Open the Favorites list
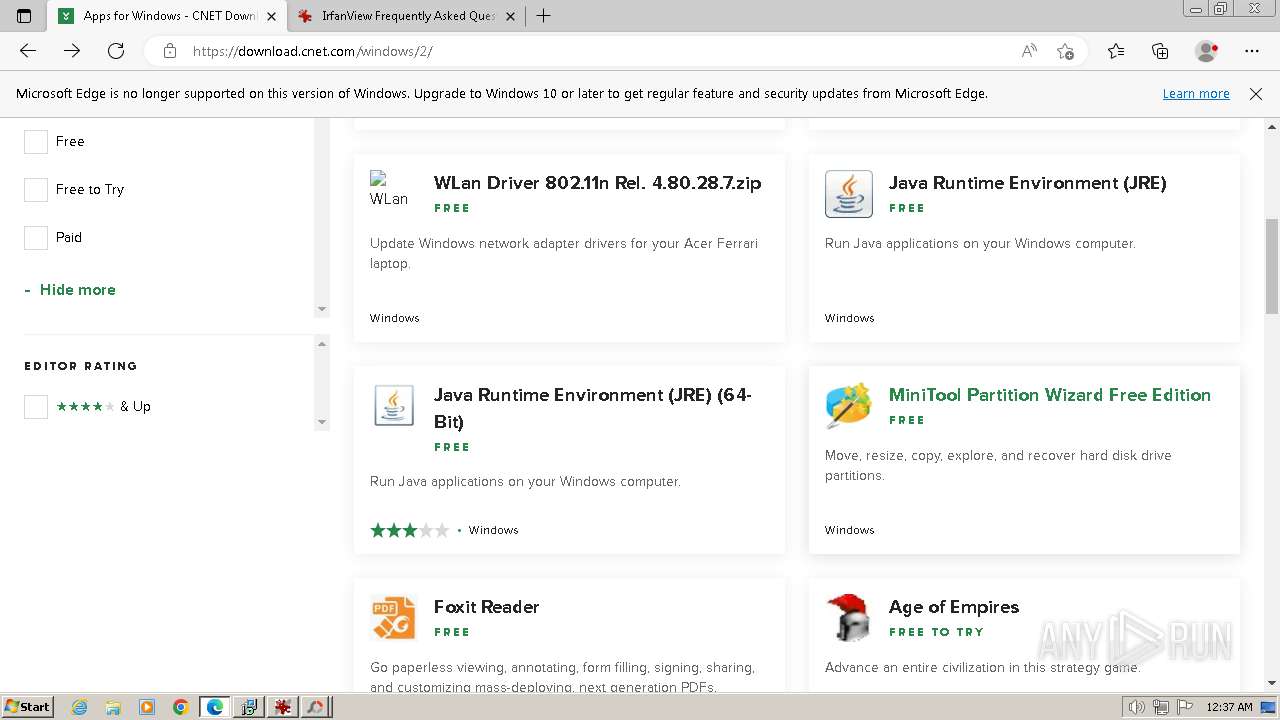The image size is (1280, 720). click(x=1116, y=51)
